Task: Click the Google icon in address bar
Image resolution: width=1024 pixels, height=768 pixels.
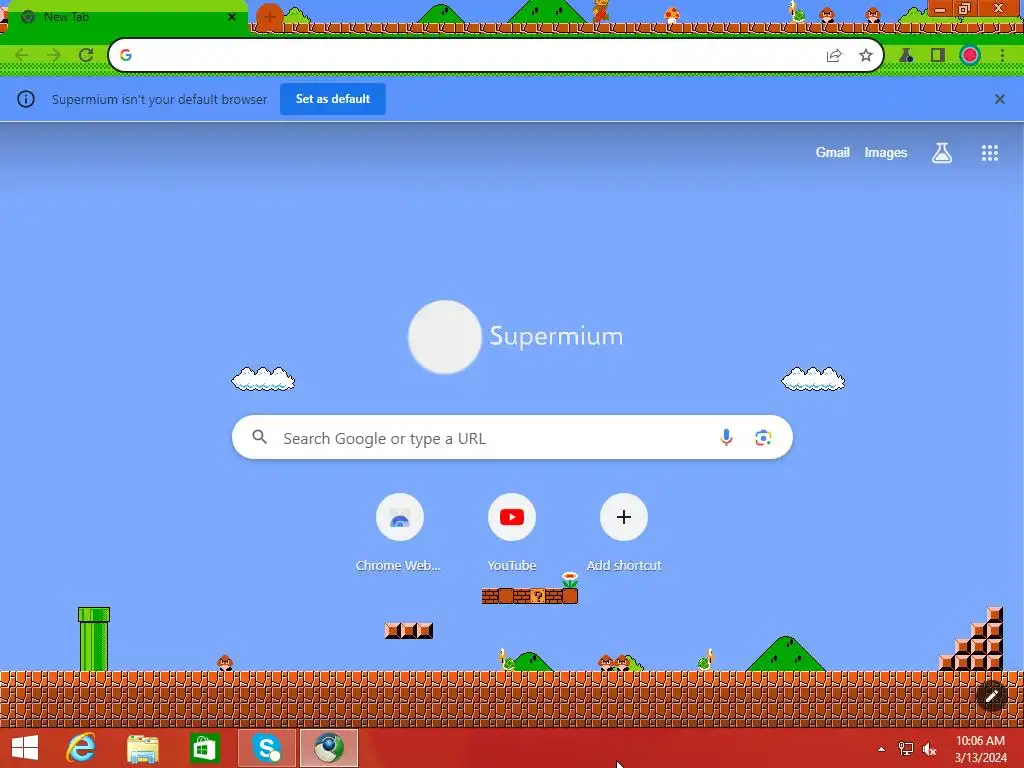Action: pyautogui.click(x=126, y=55)
